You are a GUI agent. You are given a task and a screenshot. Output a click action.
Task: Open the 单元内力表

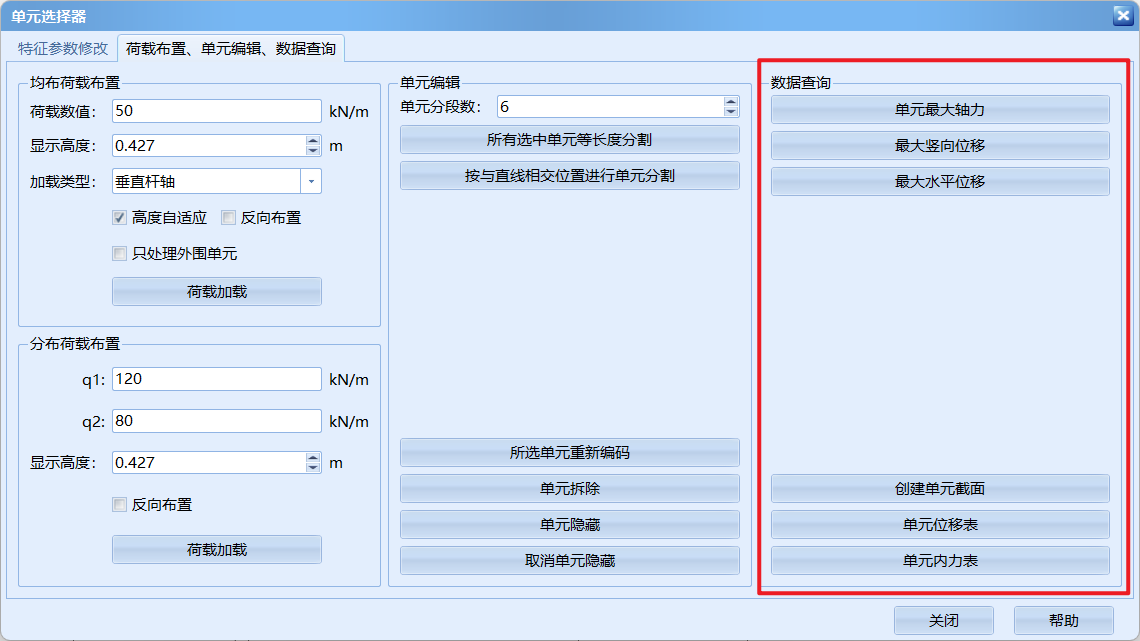coord(939,561)
